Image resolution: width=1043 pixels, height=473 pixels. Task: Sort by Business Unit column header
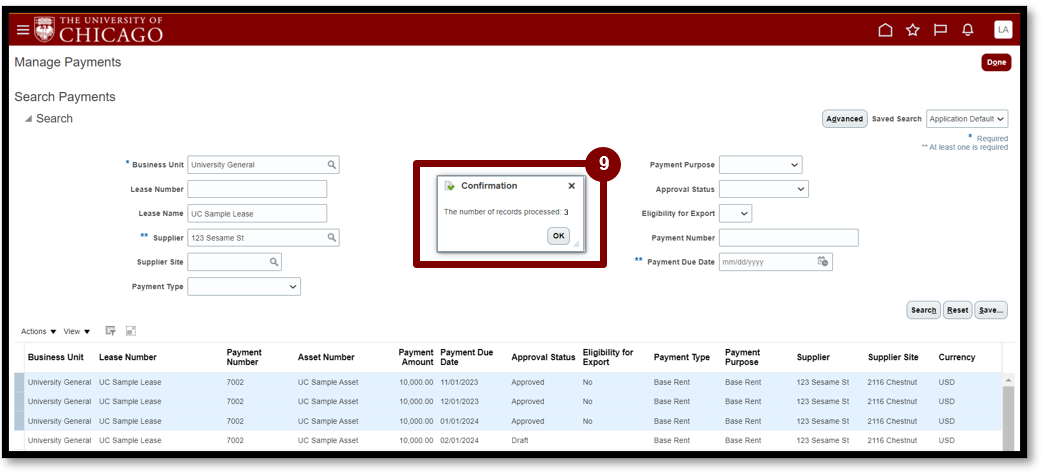coord(56,357)
